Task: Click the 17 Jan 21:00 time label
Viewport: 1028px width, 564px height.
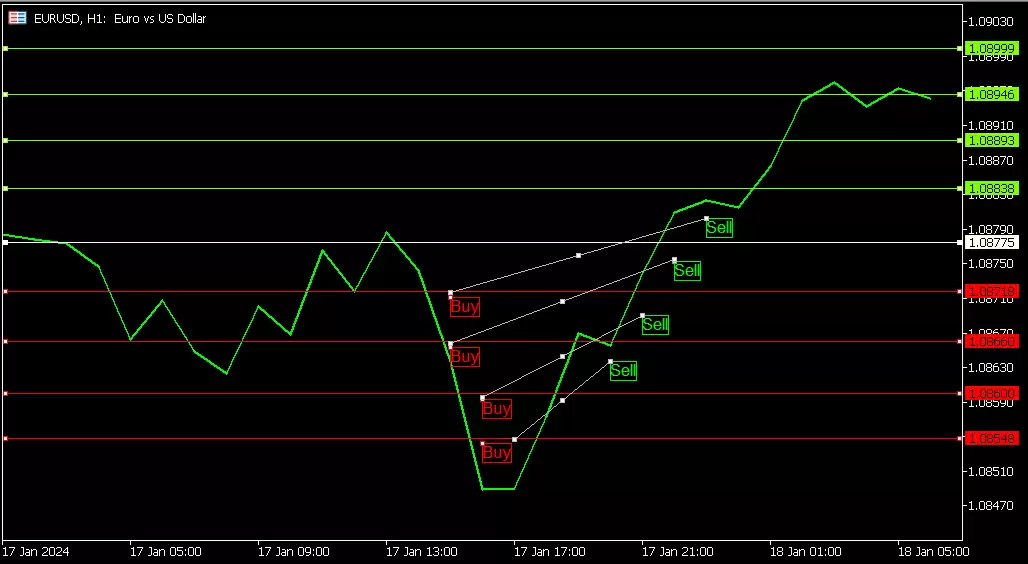Action: (x=677, y=551)
